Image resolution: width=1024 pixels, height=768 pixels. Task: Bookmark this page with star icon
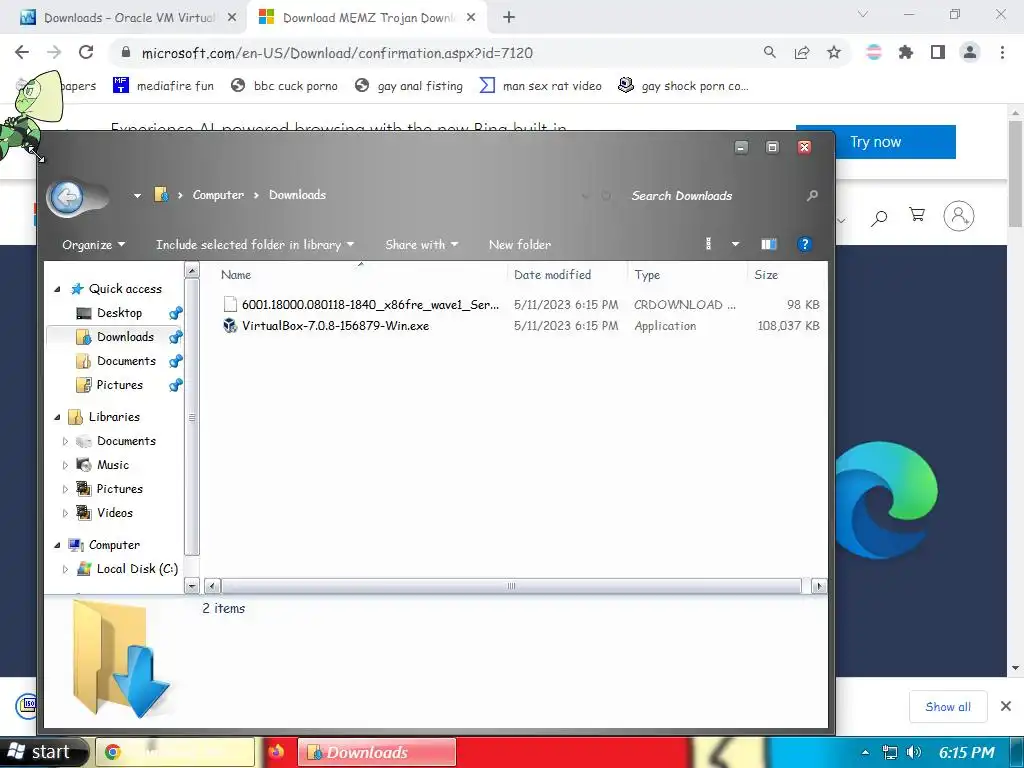(x=834, y=52)
